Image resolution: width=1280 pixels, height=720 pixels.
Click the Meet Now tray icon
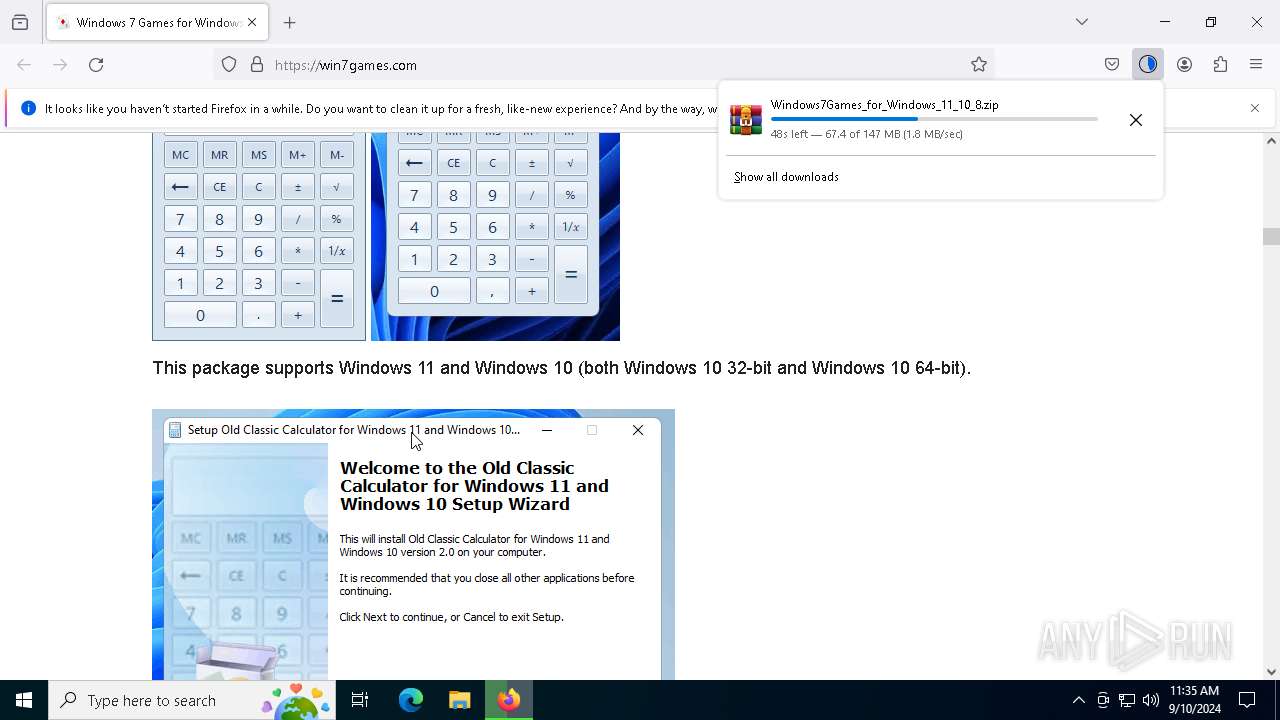[1103, 700]
